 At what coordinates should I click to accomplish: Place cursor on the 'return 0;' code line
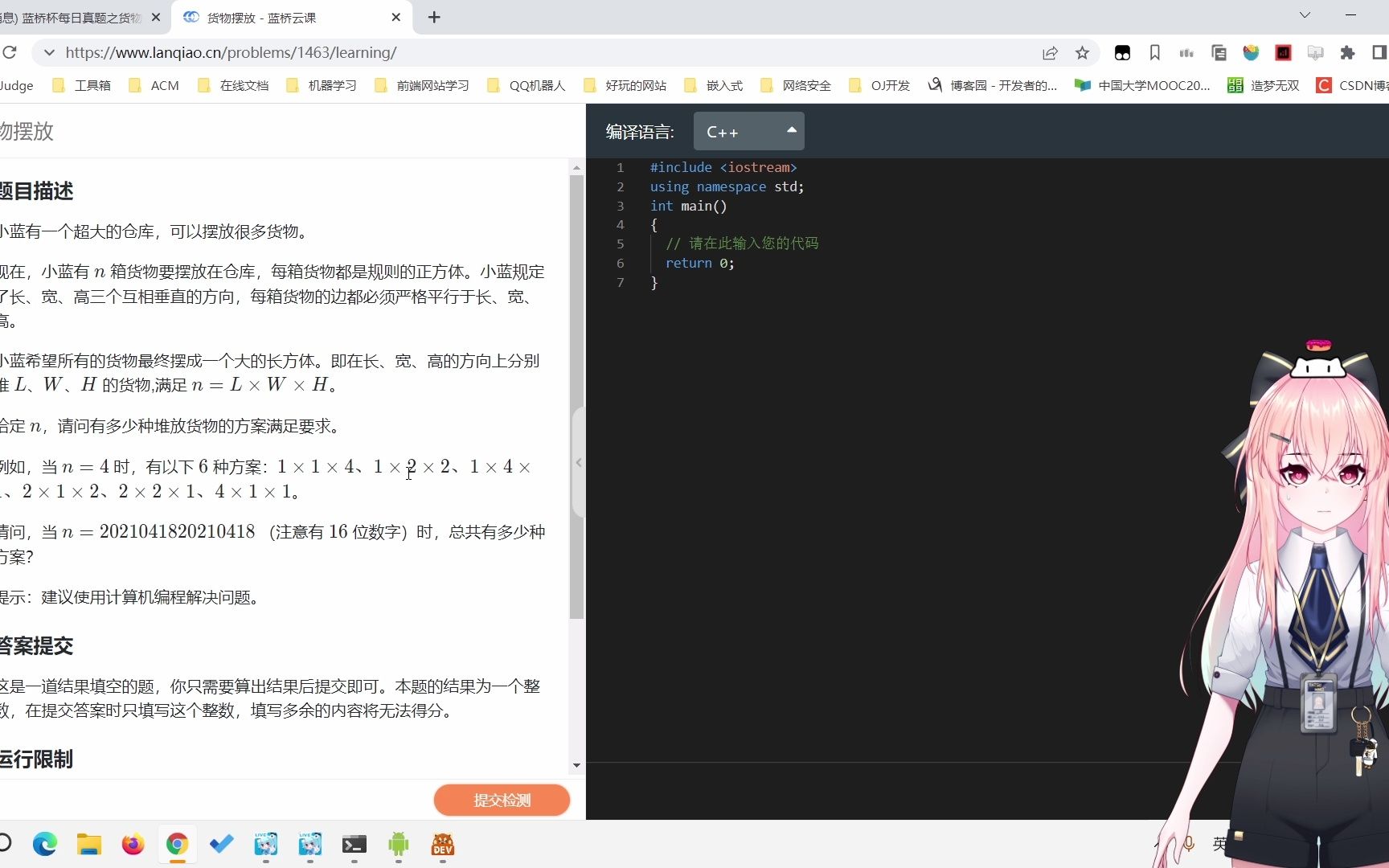coord(700,263)
